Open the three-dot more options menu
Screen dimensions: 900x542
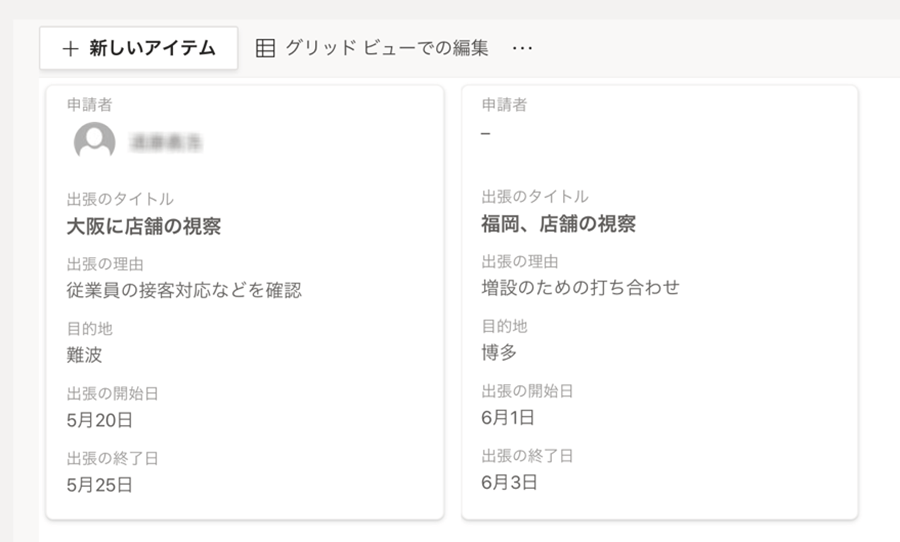coord(522,48)
